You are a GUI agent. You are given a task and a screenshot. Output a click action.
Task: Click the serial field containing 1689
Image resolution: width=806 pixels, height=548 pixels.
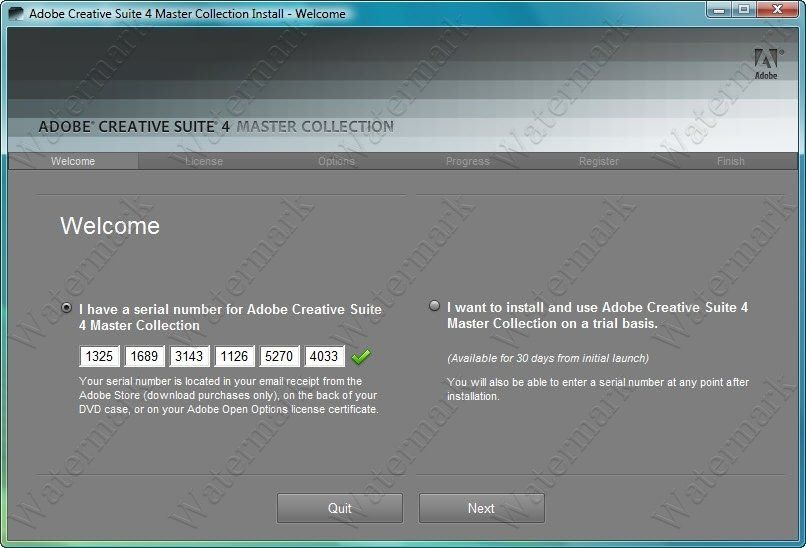(x=144, y=356)
